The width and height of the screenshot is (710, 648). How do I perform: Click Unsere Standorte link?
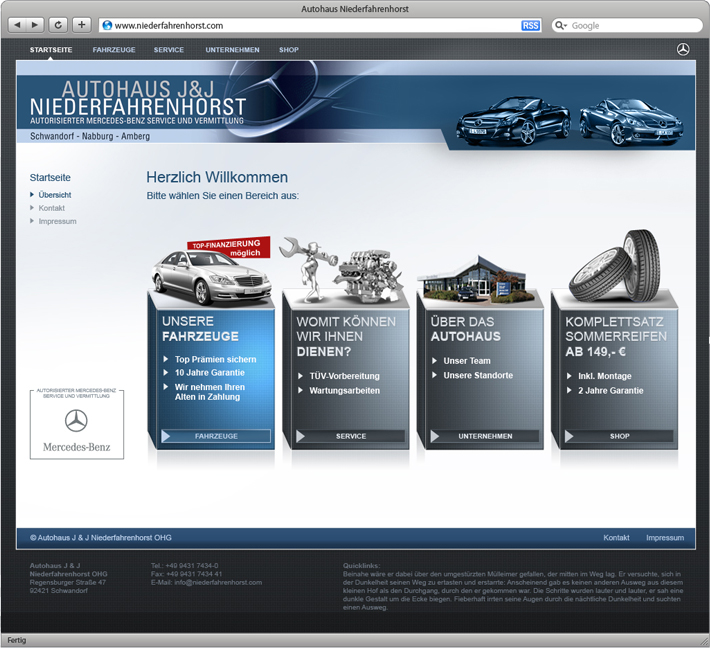478,375
